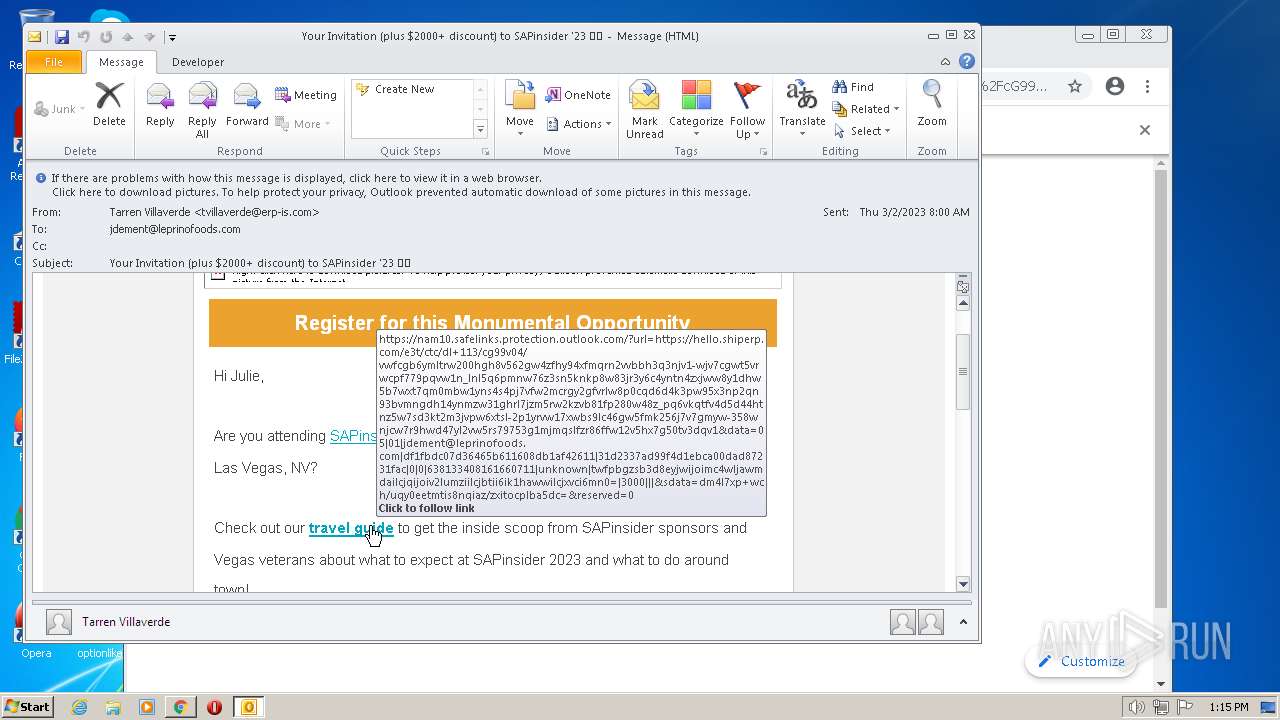
Task: Click the Save icon in quick access
Action: pyautogui.click(x=62, y=37)
